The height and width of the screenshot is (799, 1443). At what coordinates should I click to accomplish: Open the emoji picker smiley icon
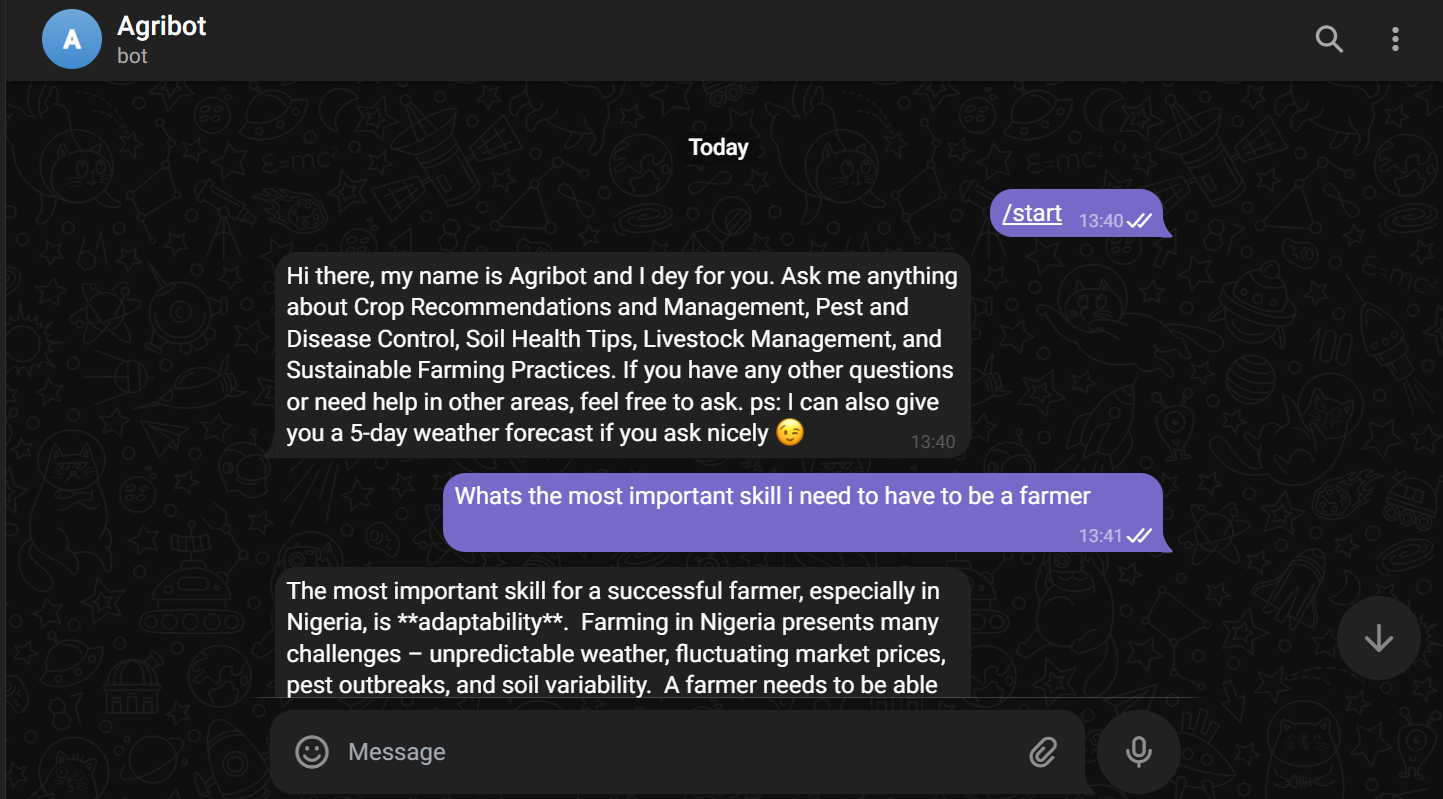(x=312, y=752)
